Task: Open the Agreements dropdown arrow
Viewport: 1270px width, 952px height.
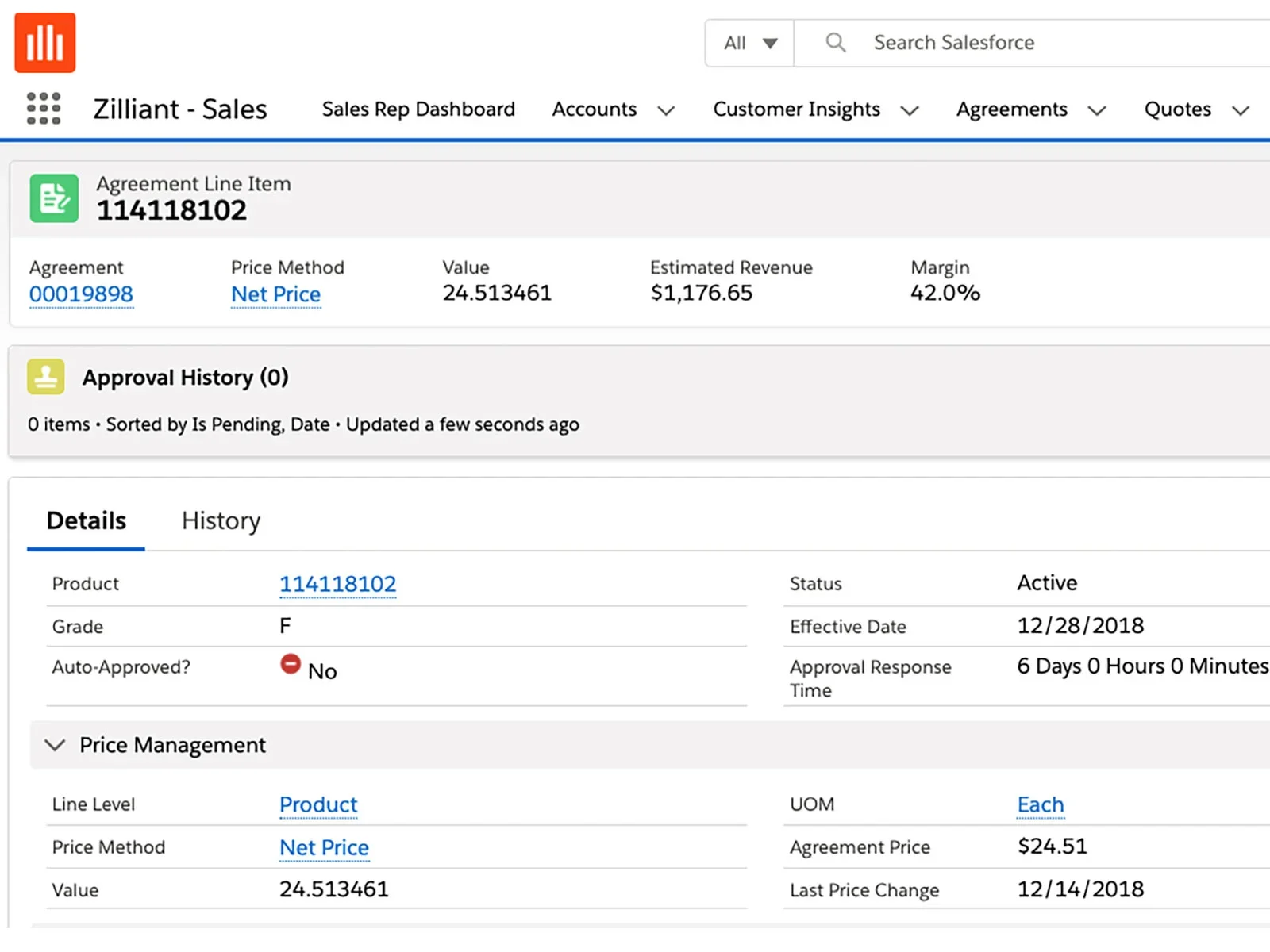Action: [1097, 110]
